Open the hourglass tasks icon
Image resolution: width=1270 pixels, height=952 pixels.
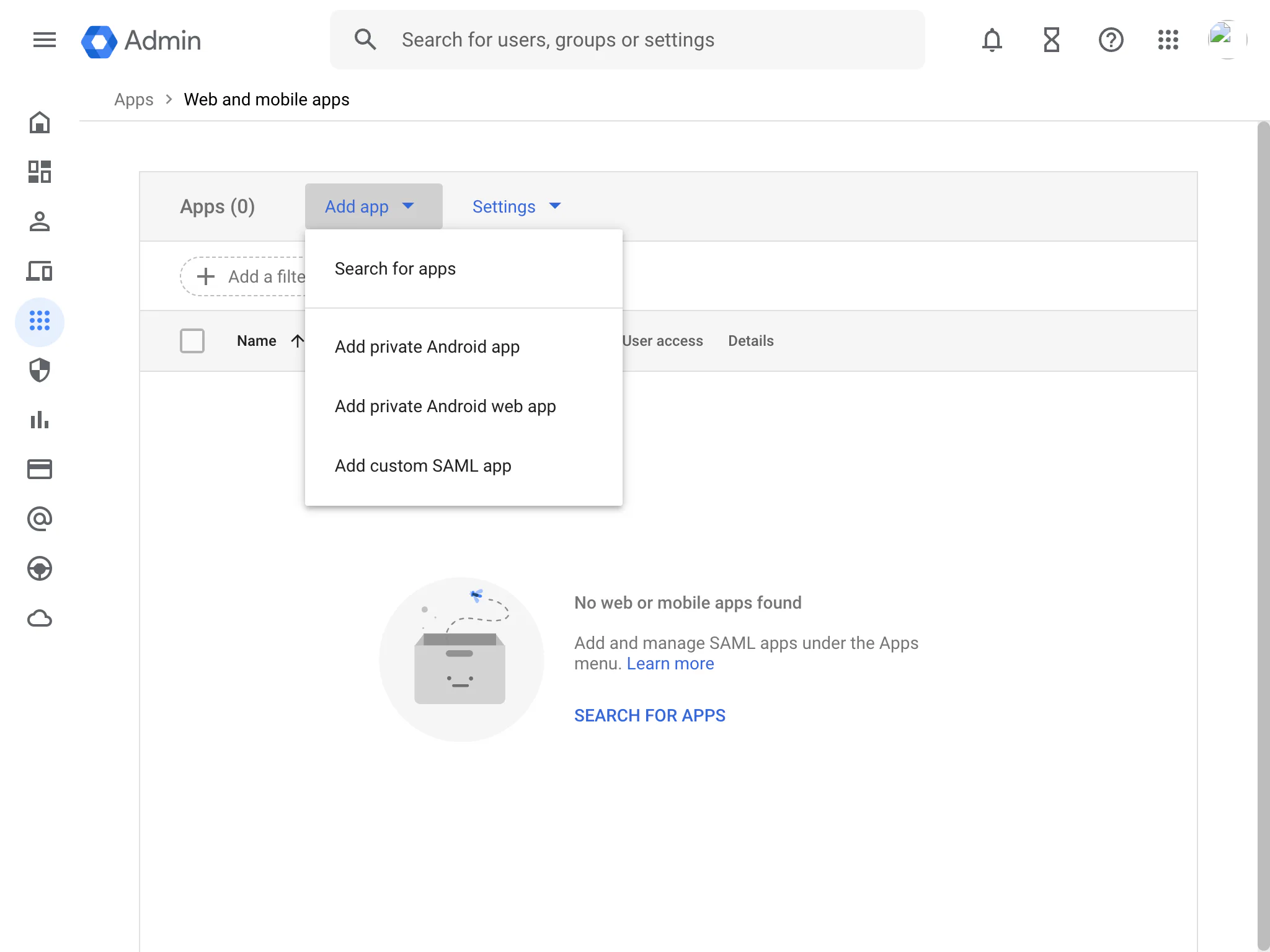pyautogui.click(x=1051, y=40)
